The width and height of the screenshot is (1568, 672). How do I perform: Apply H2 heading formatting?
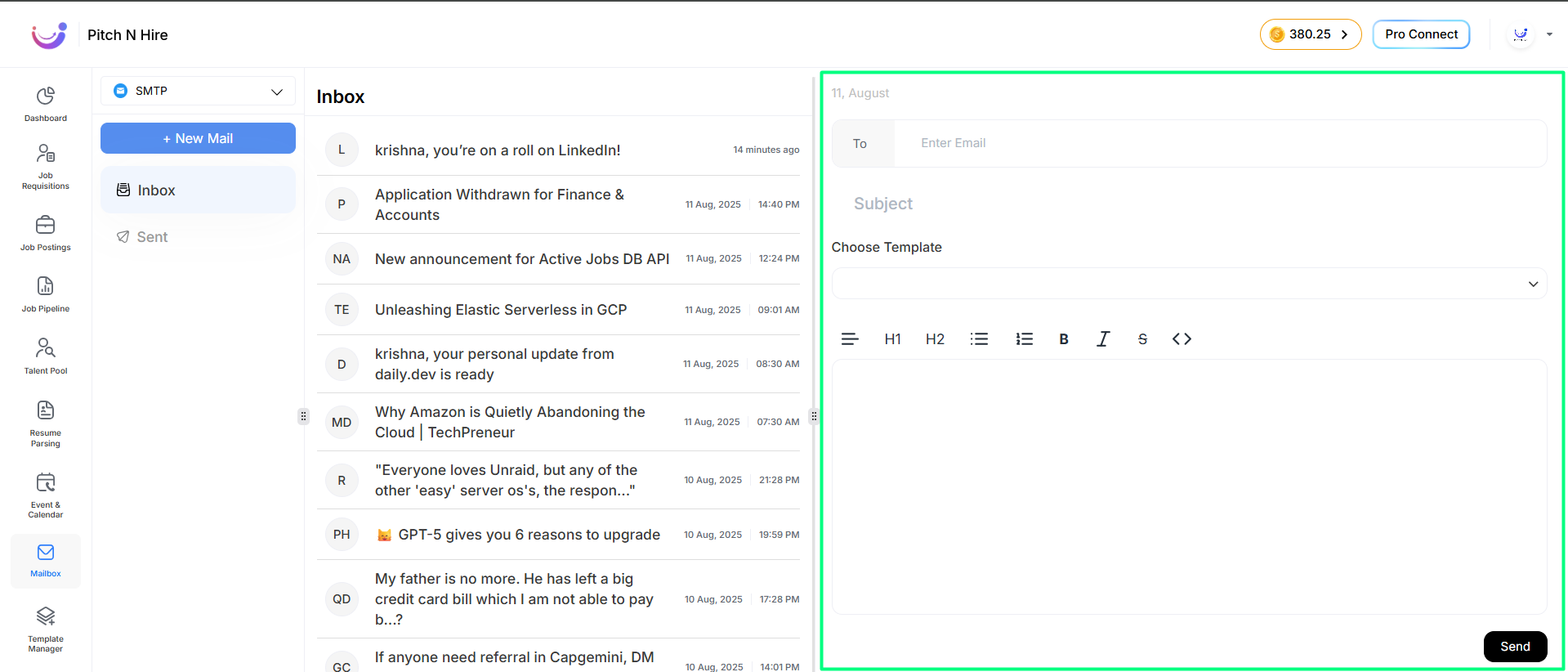(935, 338)
